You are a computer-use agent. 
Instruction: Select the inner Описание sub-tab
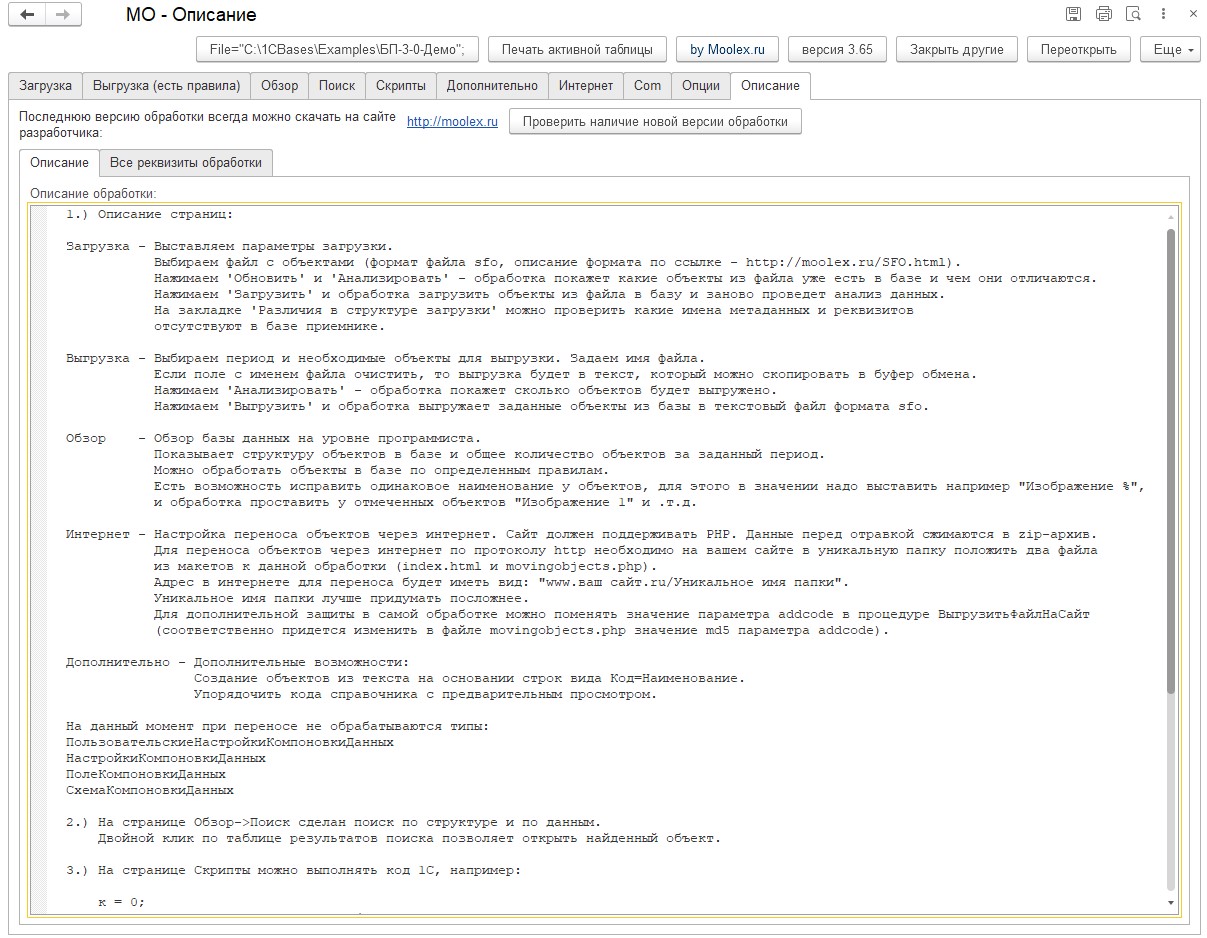(x=59, y=162)
